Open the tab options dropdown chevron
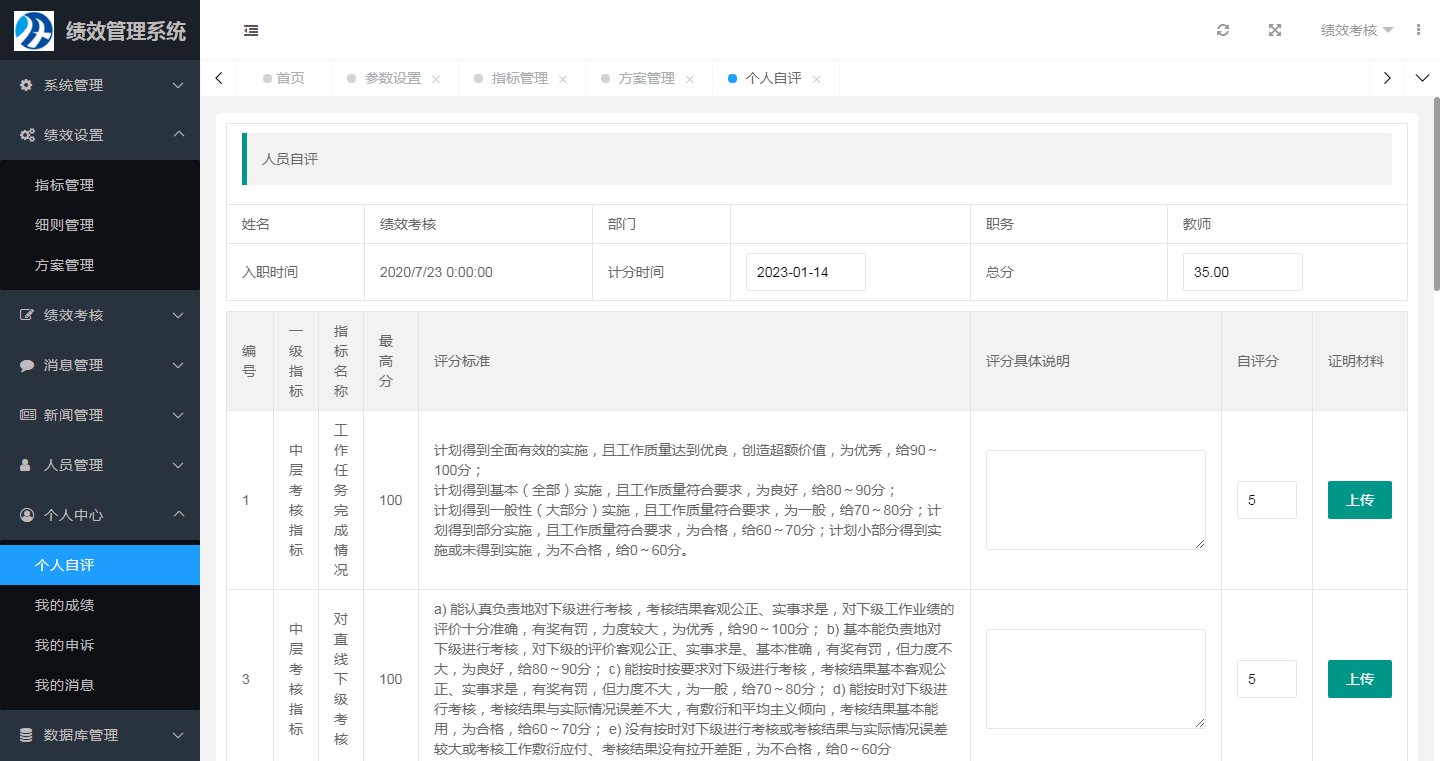 [1422, 78]
